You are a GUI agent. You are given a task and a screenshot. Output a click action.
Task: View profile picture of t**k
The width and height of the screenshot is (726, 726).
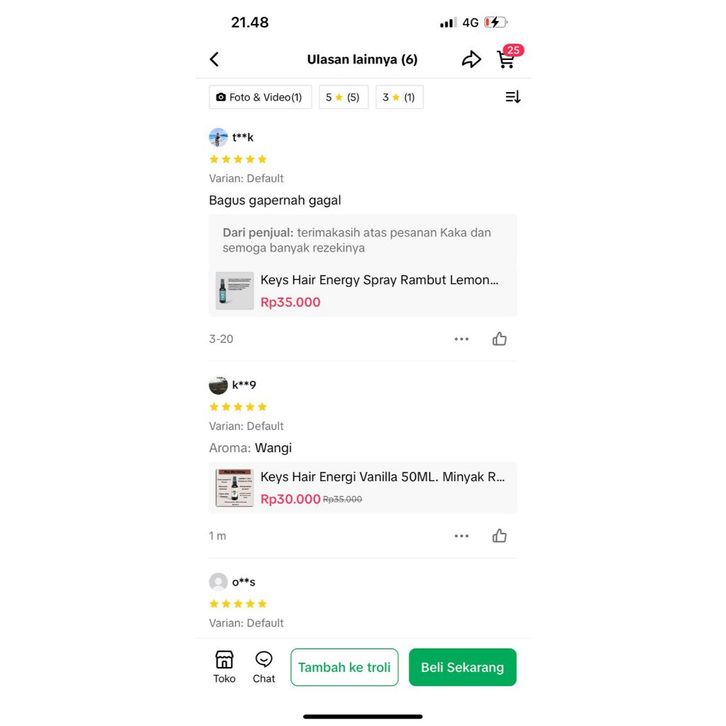(218, 138)
